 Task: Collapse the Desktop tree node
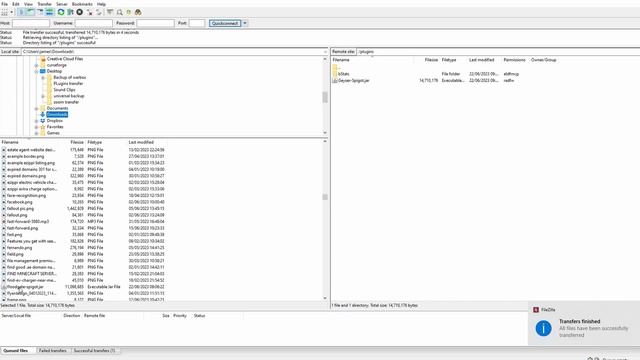(x=36, y=71)
